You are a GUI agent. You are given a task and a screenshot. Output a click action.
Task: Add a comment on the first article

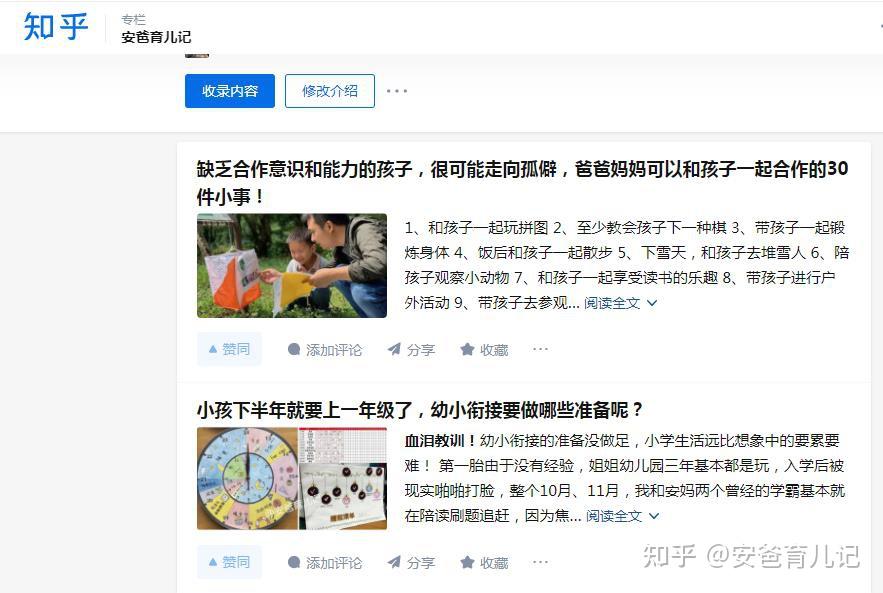[x=325, y=350]
